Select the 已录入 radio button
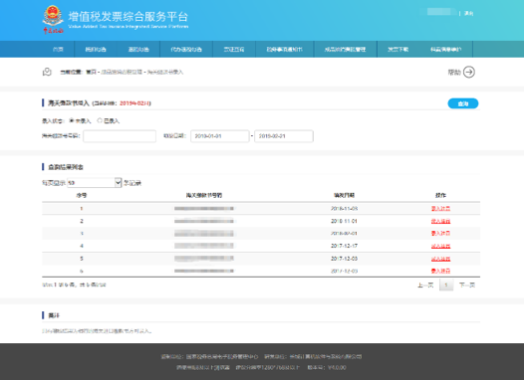The height and width of the screenshot is (381, 525). click(x=99, y=121)
